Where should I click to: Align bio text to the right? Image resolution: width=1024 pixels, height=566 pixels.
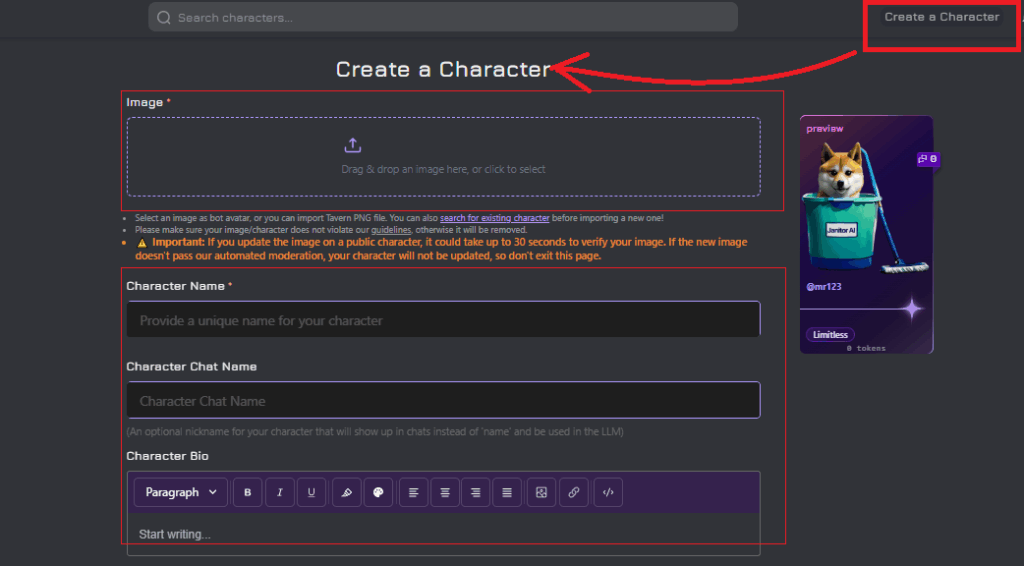coord(476,492)
